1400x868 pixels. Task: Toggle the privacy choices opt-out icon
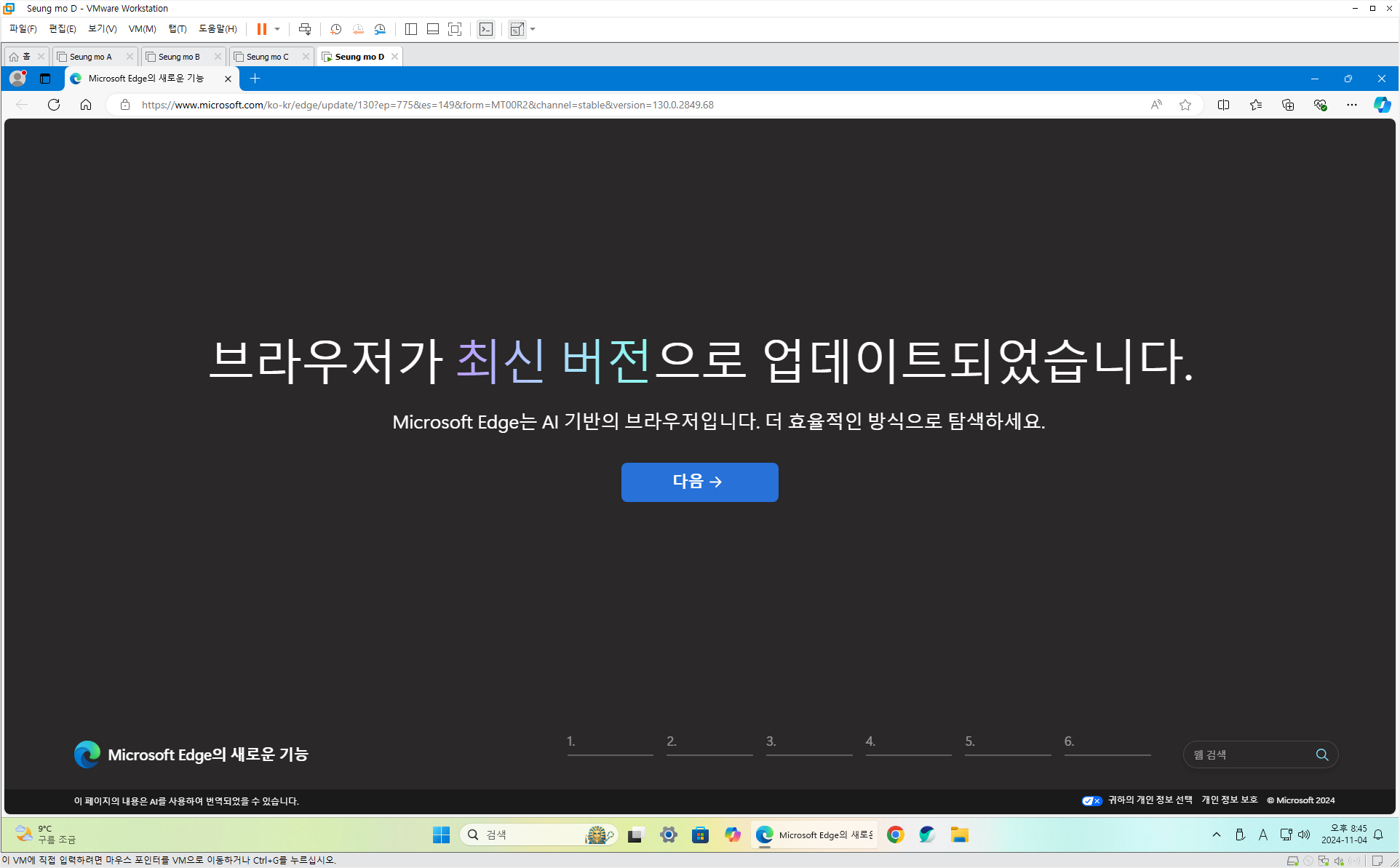click(x=1091, y=800)
